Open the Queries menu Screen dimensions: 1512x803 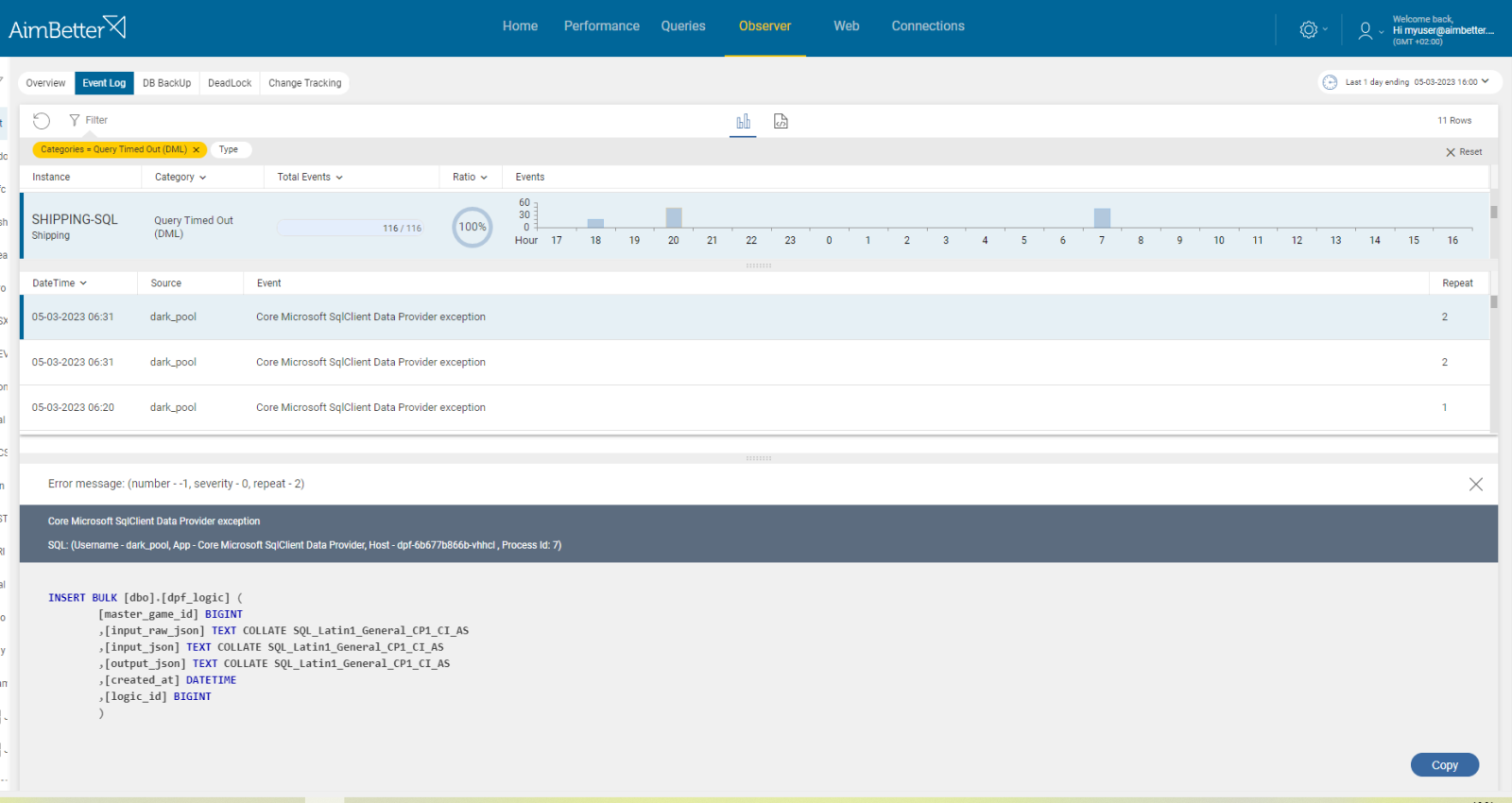(x=683, y=26)
